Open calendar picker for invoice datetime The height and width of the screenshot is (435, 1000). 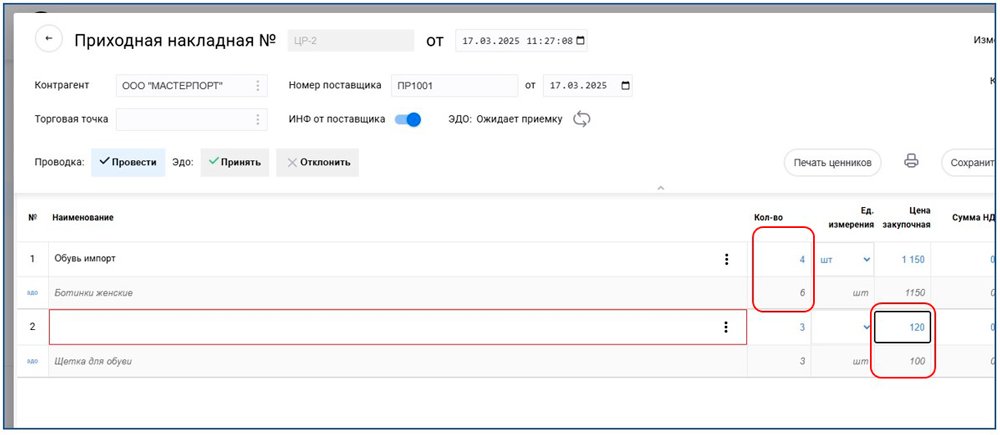point(581,41)
